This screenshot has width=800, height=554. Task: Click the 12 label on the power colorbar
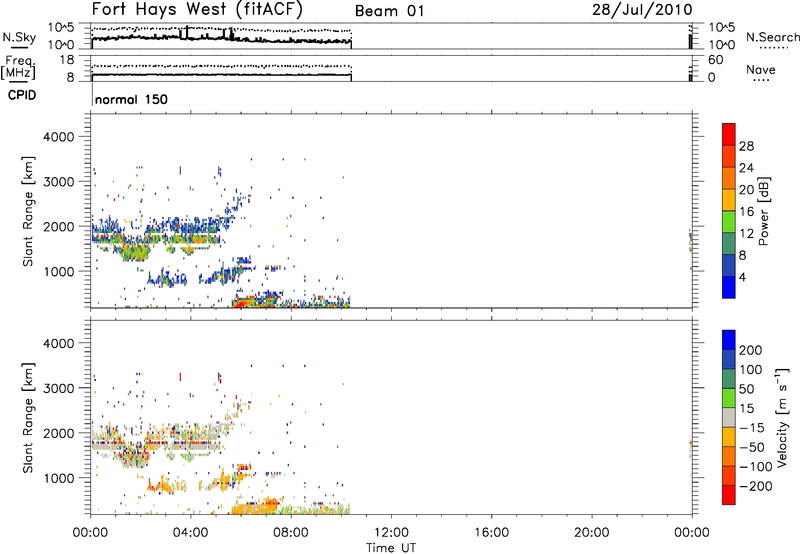tap(746, 234)
